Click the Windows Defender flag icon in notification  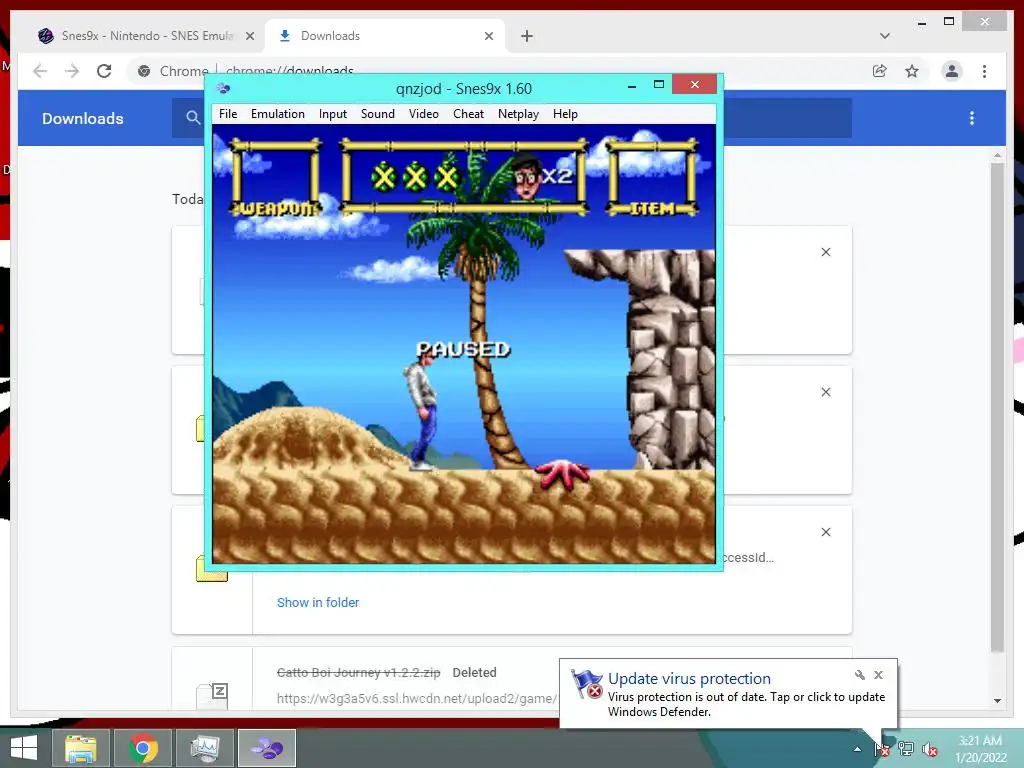[586, 684]
